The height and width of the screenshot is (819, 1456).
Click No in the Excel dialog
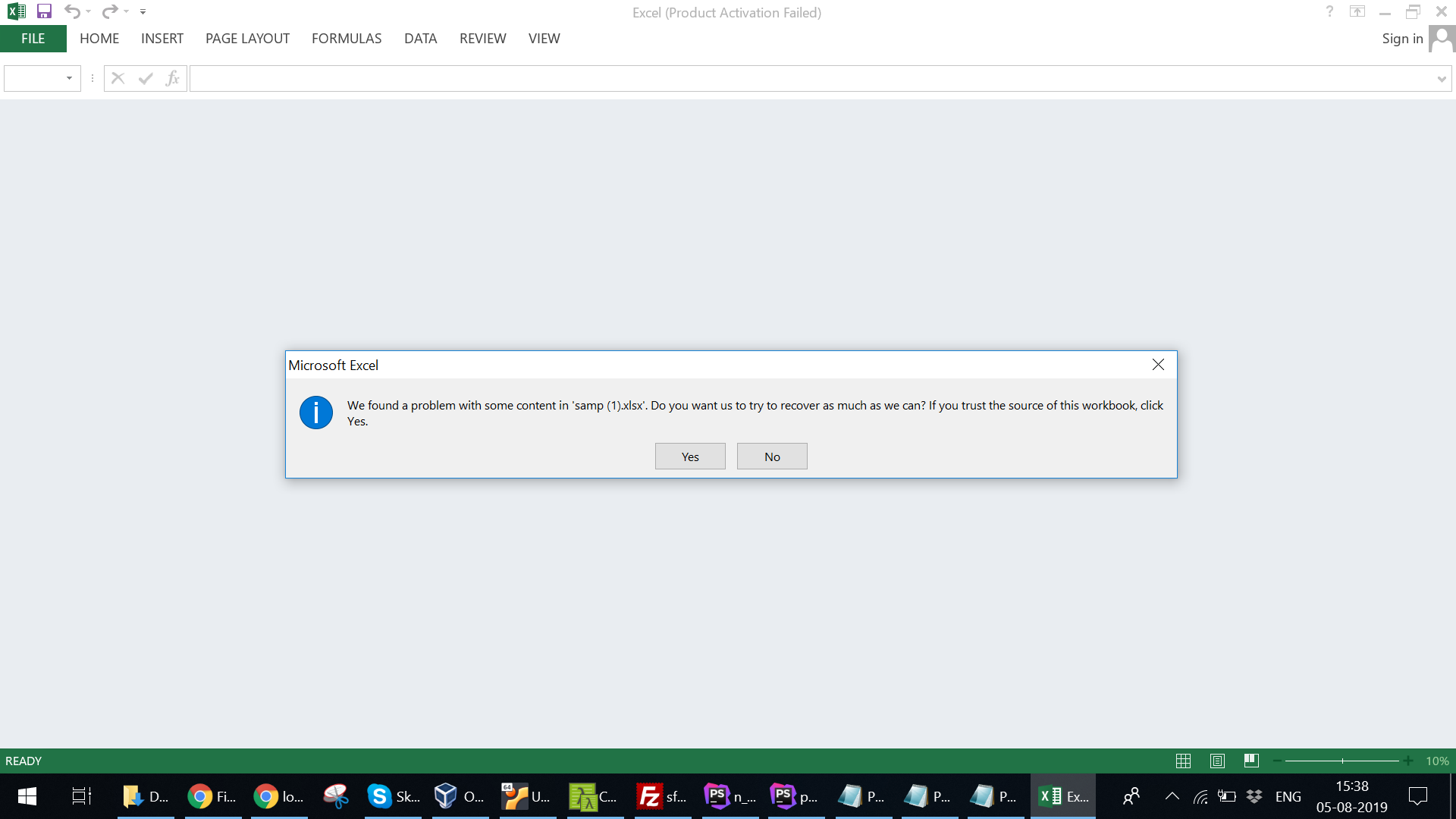(771, 457)
